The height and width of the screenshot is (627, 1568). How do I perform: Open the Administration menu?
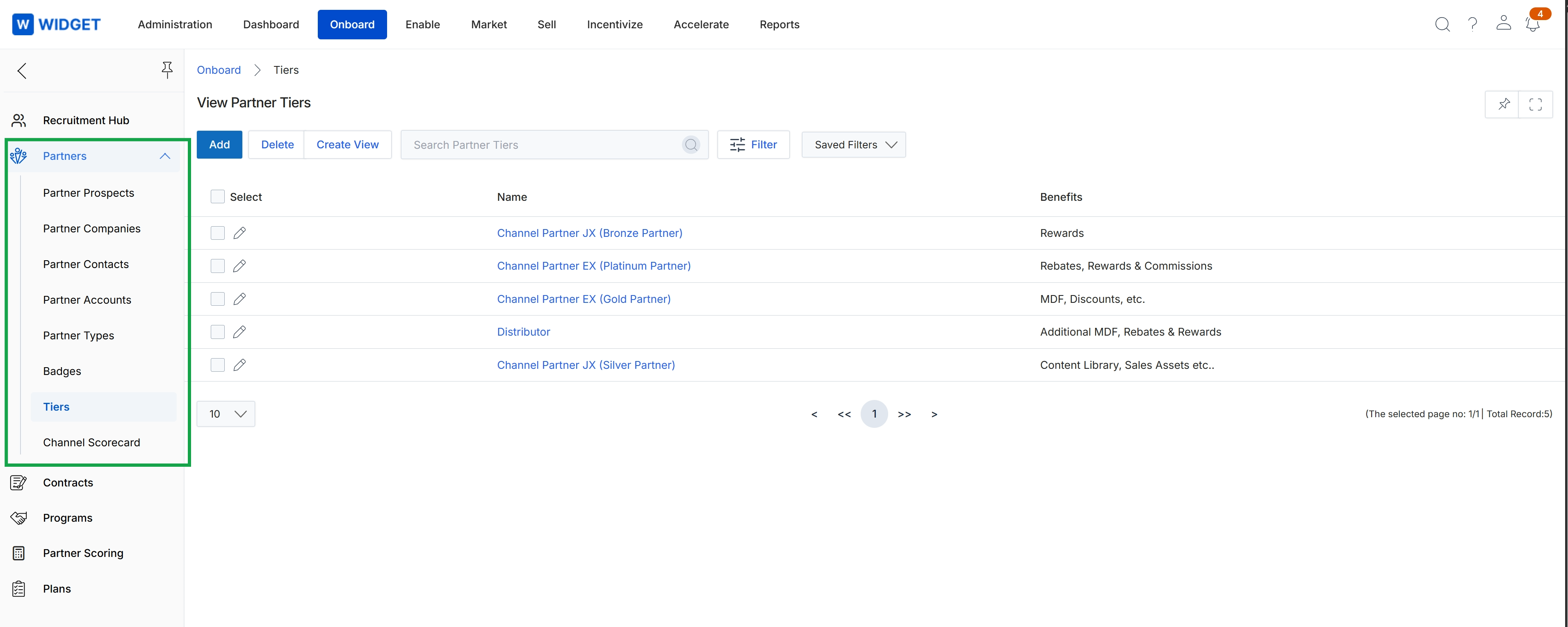tap(175, 24)
